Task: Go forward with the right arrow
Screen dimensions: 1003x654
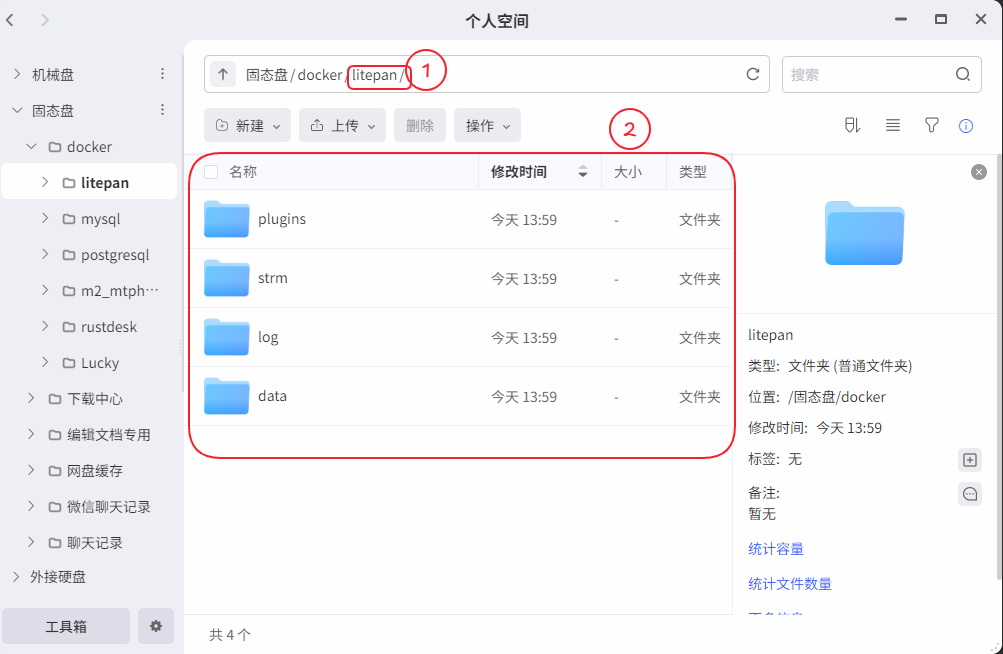Action: (45, 20)
